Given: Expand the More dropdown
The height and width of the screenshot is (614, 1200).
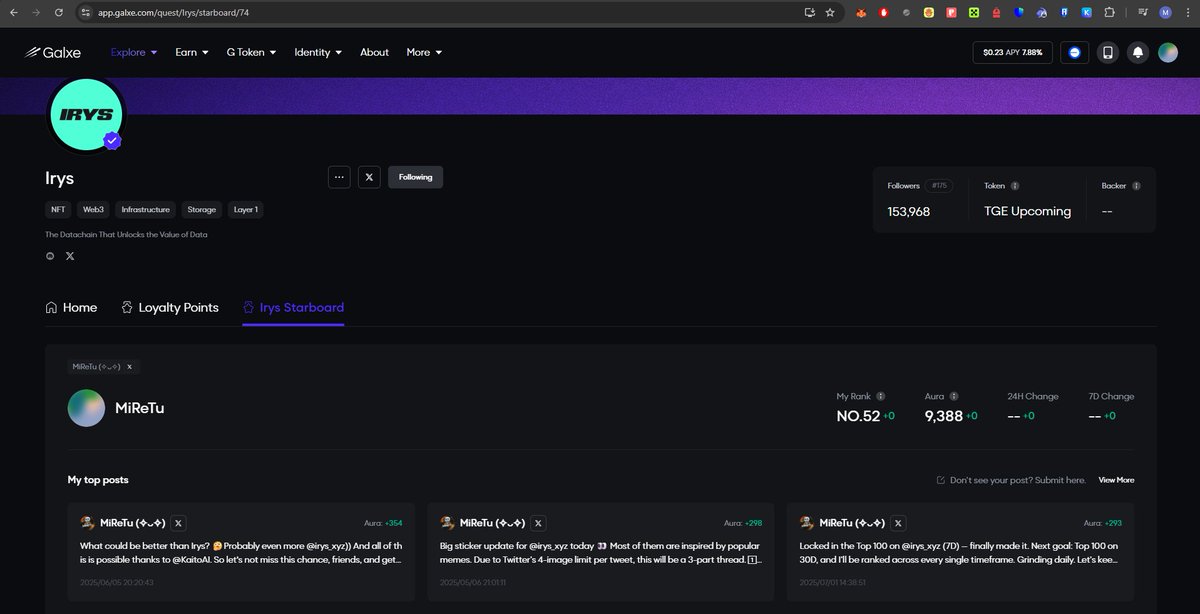Looking at the screenshot, I should click(x=424, y=52).
